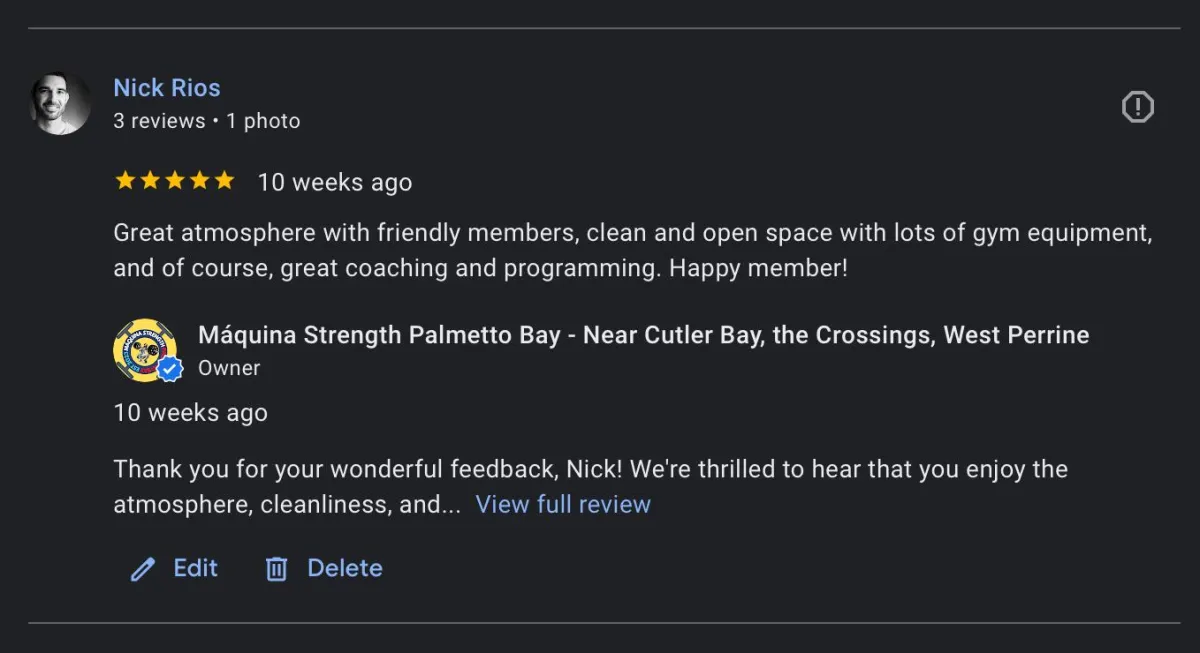Click the Delete button label
Screen dimensions: 1200x653
344,568
